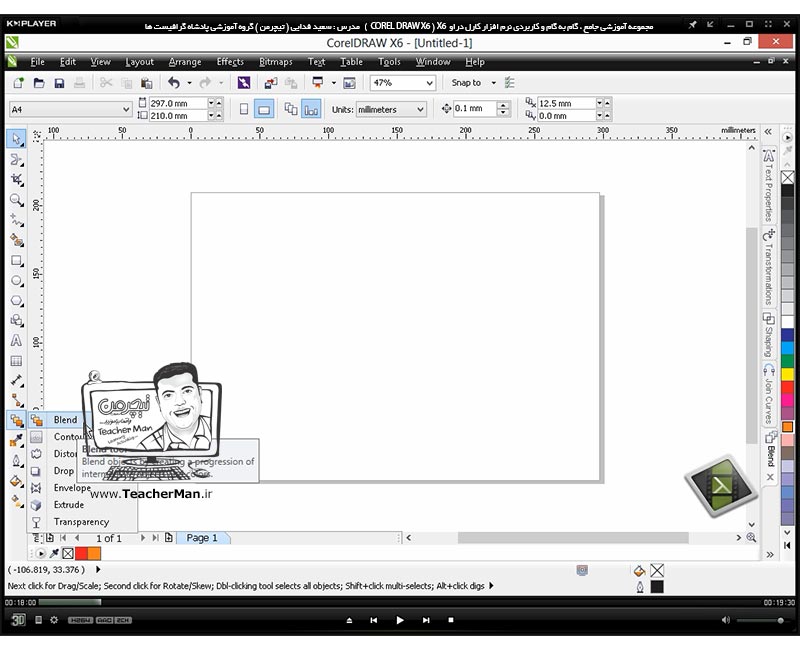Viewport: 800px width, 650px height.
Task: Open the Options dialog icon
Action: coord(509,83)
